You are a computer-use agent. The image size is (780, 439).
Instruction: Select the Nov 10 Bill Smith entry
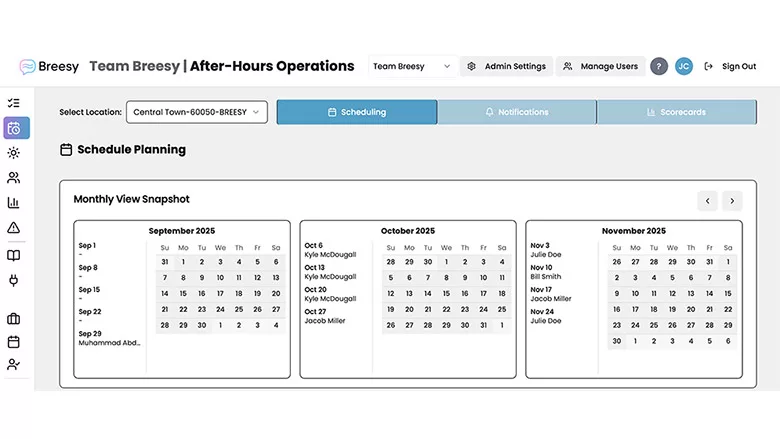click(x=546, y=272)
